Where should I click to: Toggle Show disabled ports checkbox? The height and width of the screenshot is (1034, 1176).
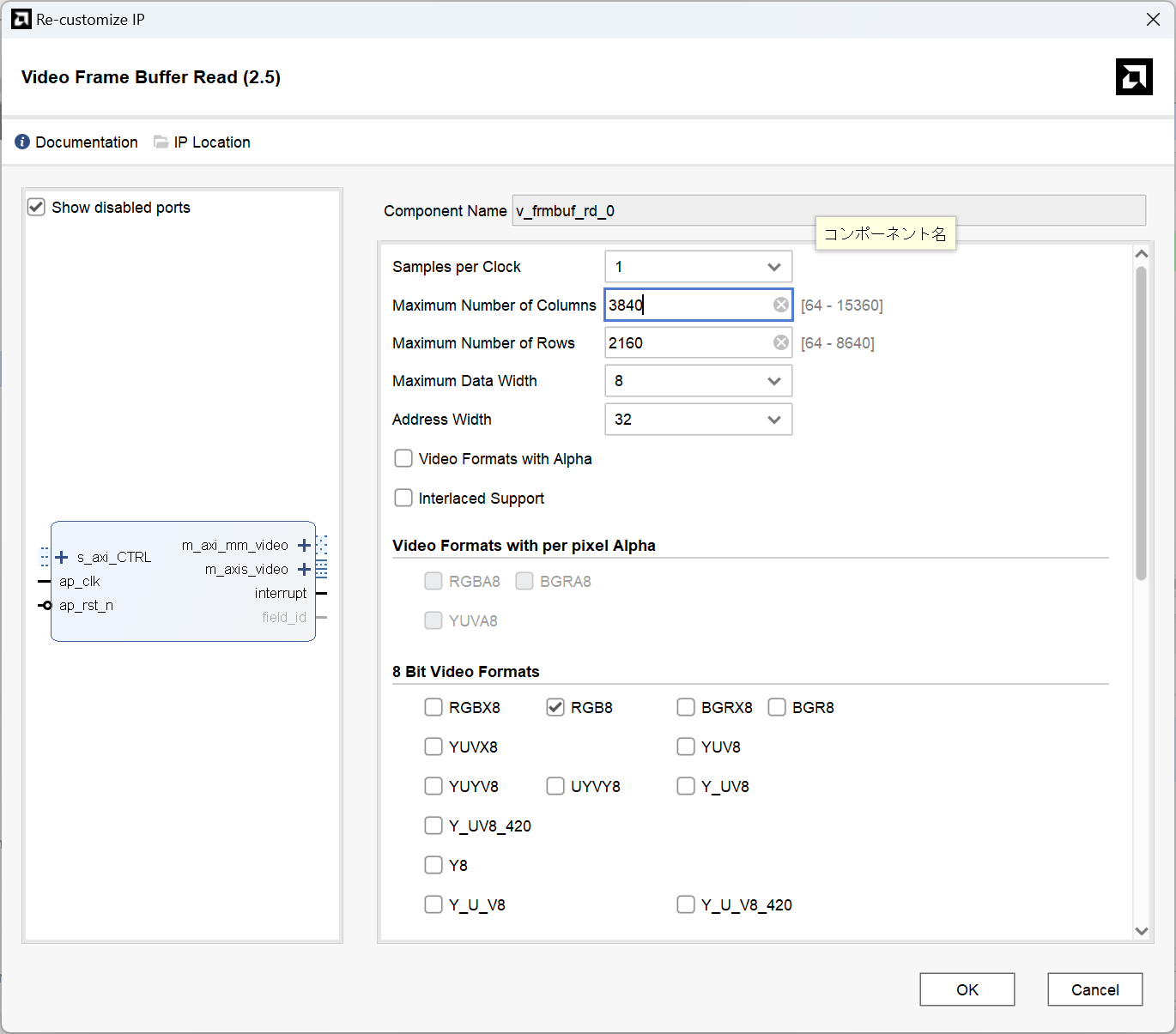coord(36,207)
